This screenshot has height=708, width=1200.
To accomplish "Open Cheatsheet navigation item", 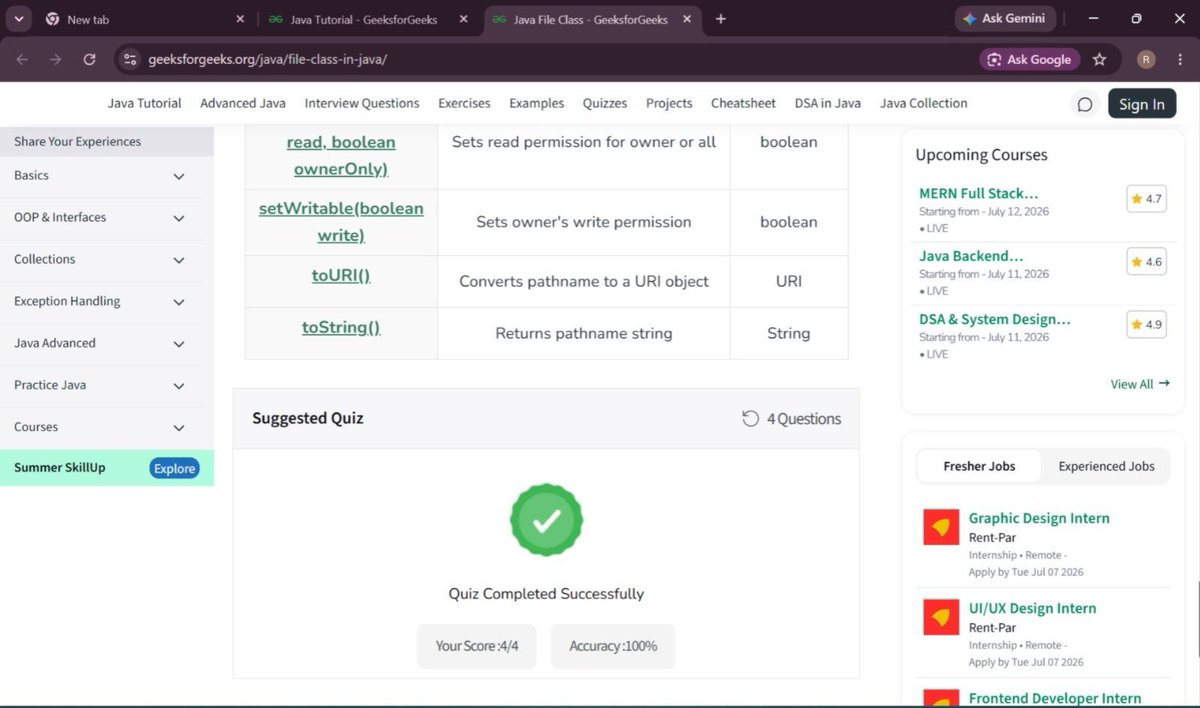I will point(743,103).
